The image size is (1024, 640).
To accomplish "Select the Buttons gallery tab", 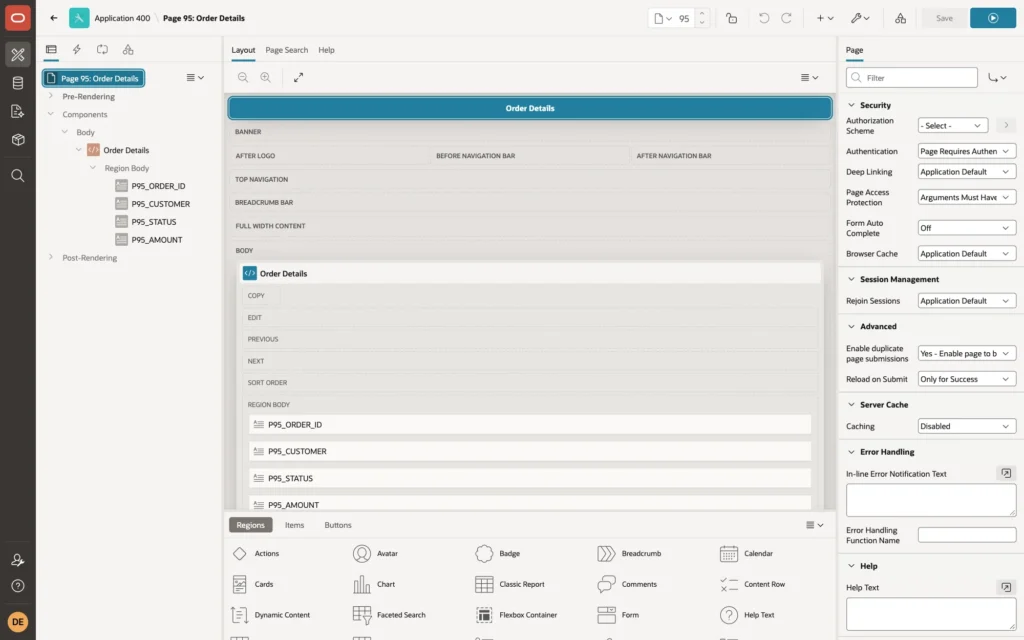I will point(338,525).
